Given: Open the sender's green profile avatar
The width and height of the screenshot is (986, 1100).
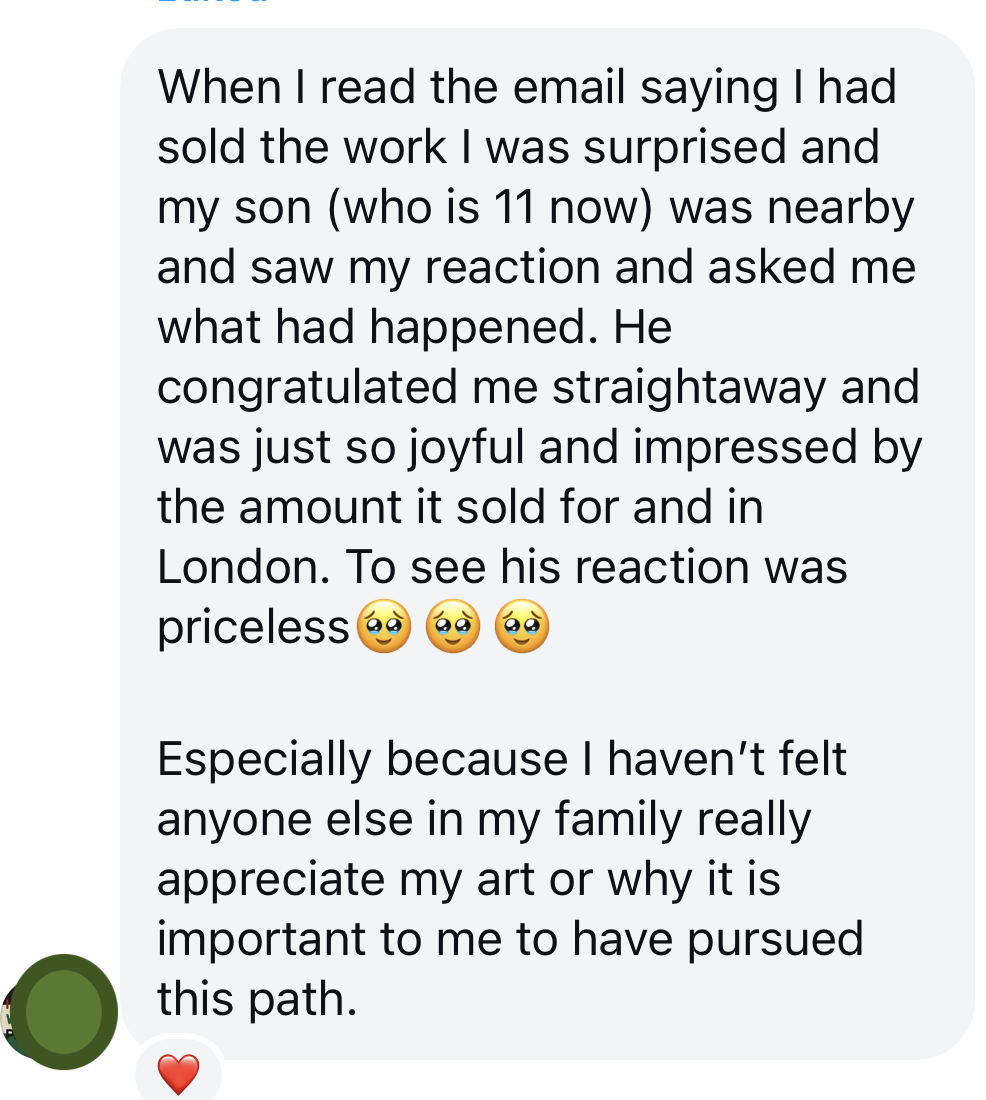Looking at the screenshot, I should coord(64,1011).
